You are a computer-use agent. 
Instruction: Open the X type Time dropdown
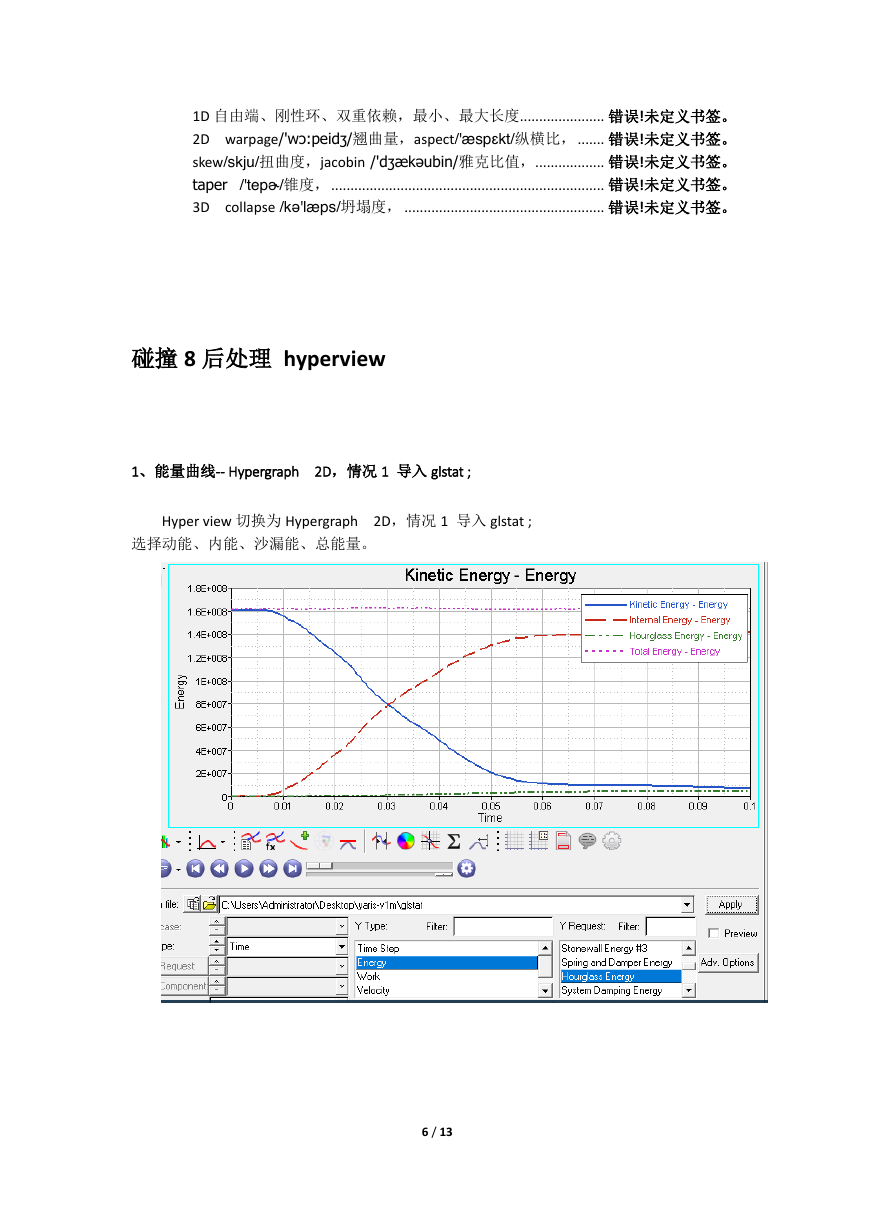click(341, 946)
